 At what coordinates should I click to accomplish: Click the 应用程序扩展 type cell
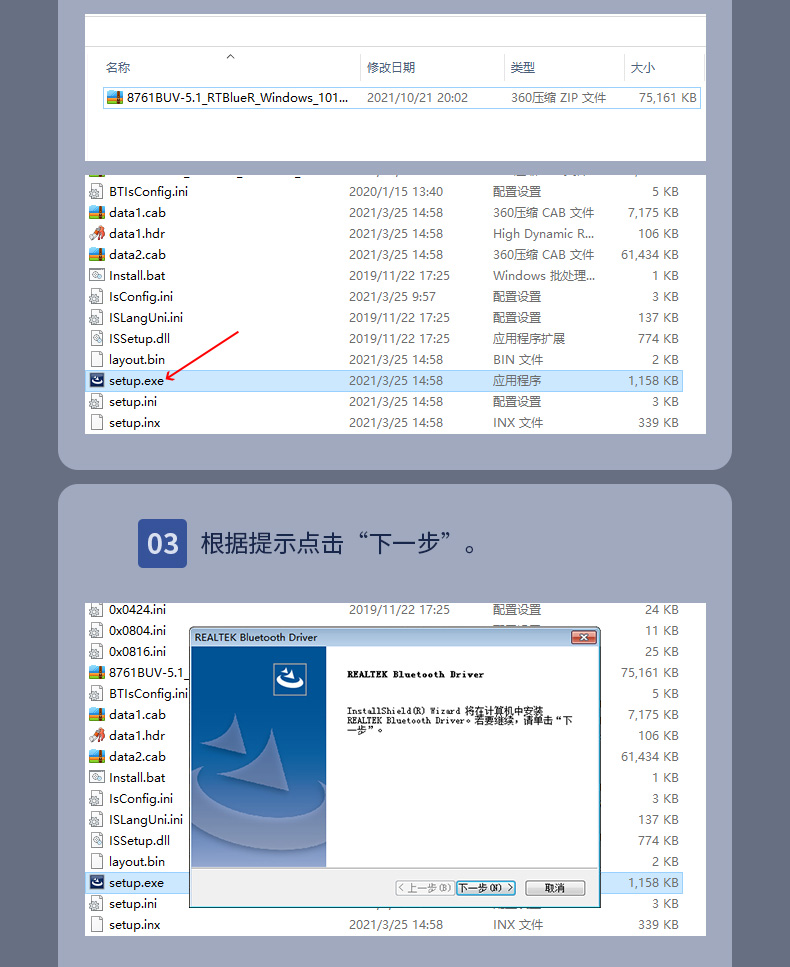(529, 339)
